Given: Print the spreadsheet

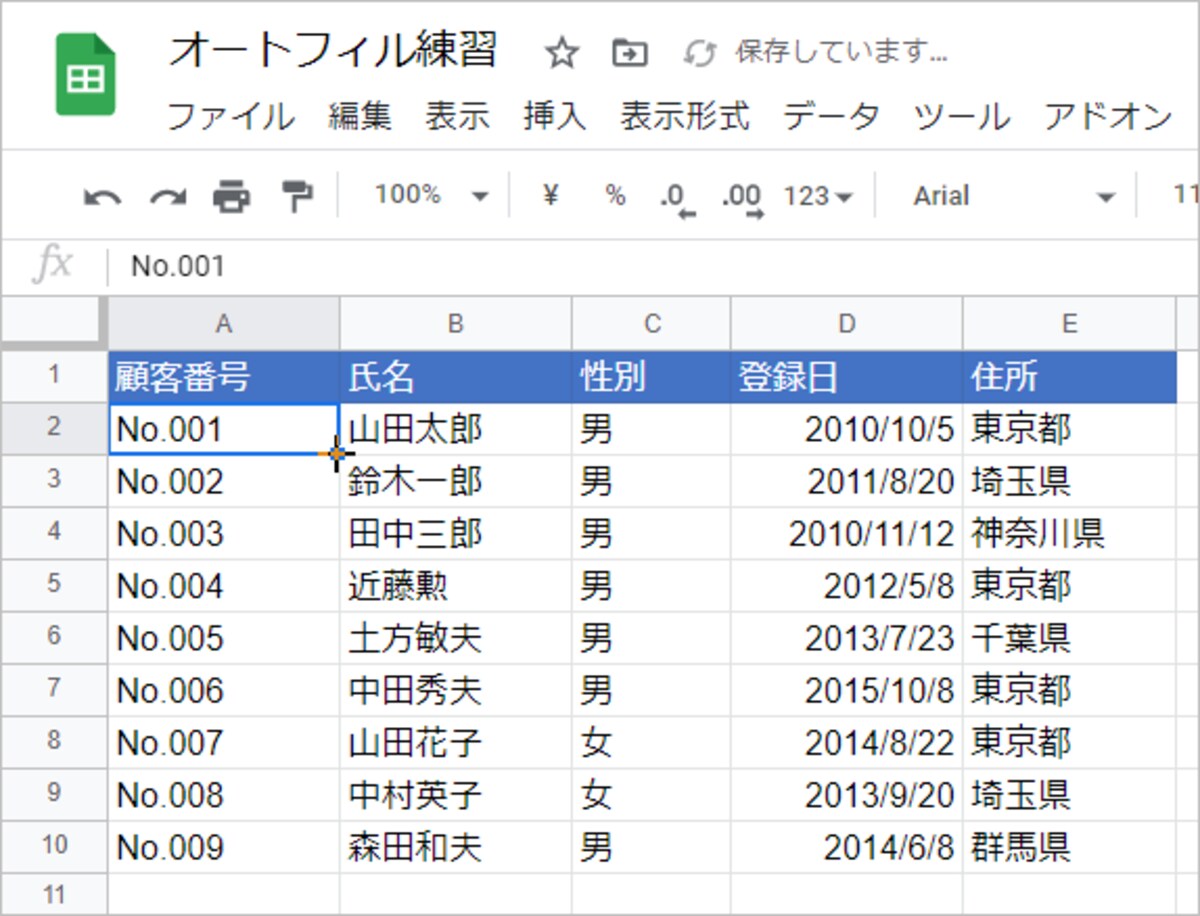Looking at the screenshot, I should (231, 196).
